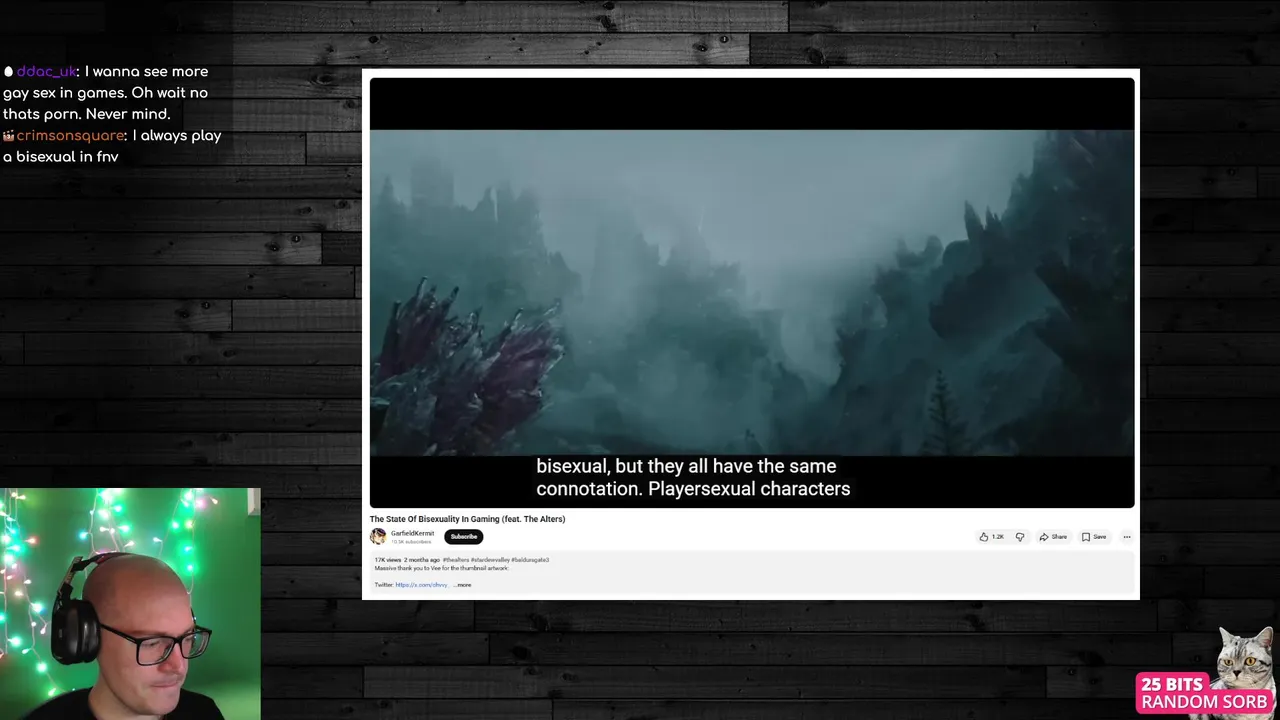Click the streamer webcam feed

click(x=130, y=604)
